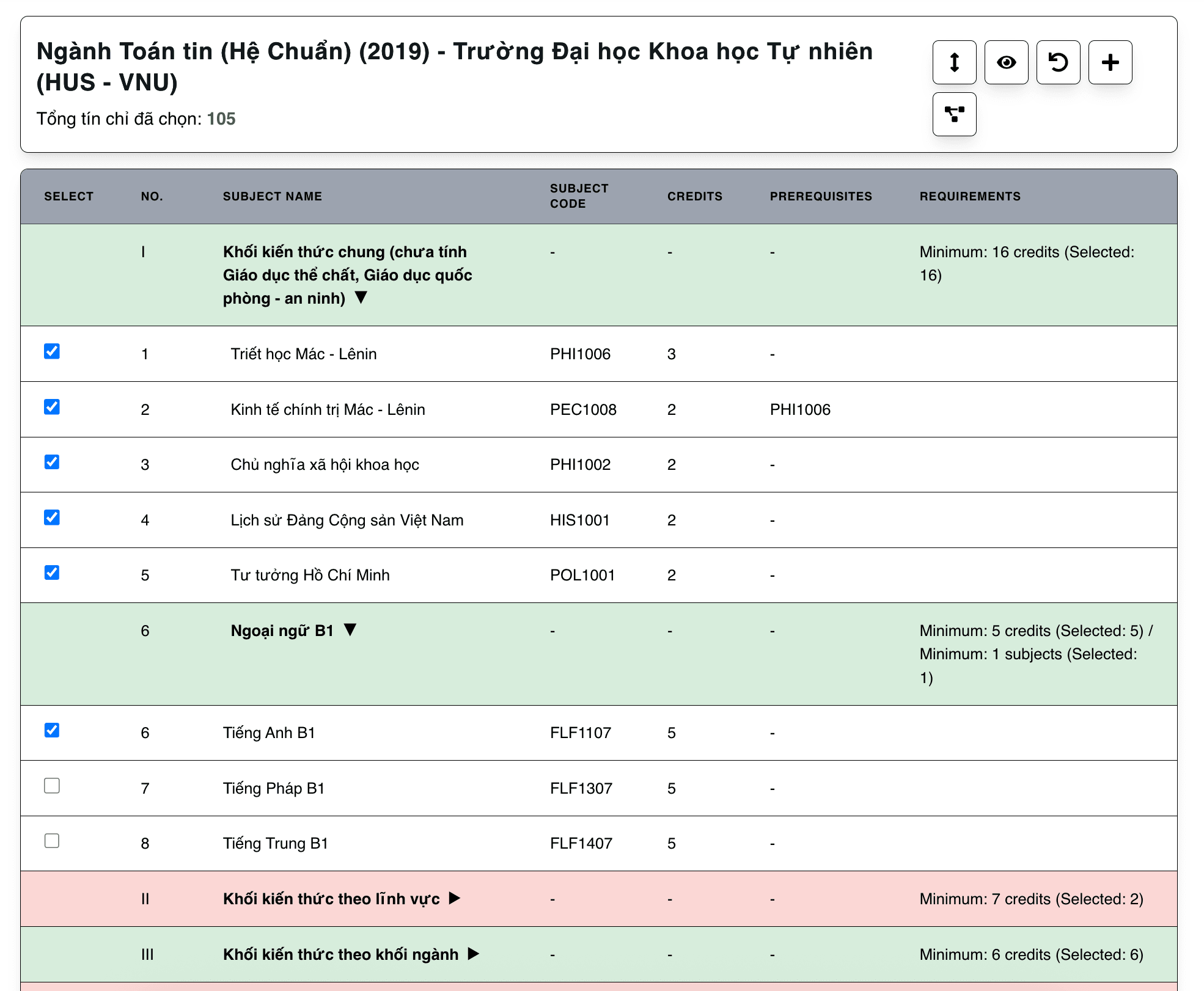The width and height of the screenshot is (1204, 991).
Task: Check the Tiếng Pháp B1 checkbox
Action: pos(52,786)
